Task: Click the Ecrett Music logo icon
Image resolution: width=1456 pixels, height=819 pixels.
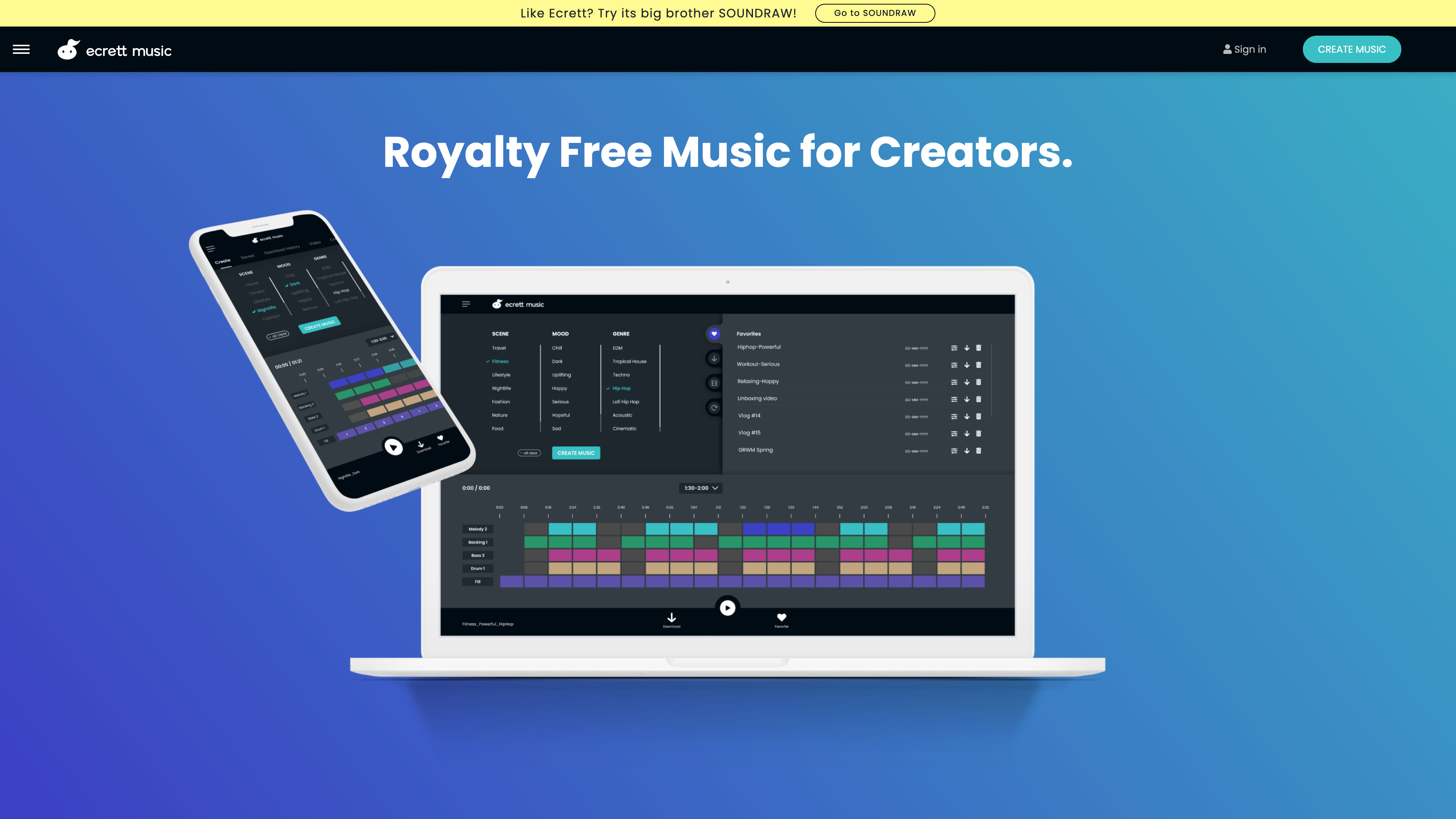Action: 68,49
